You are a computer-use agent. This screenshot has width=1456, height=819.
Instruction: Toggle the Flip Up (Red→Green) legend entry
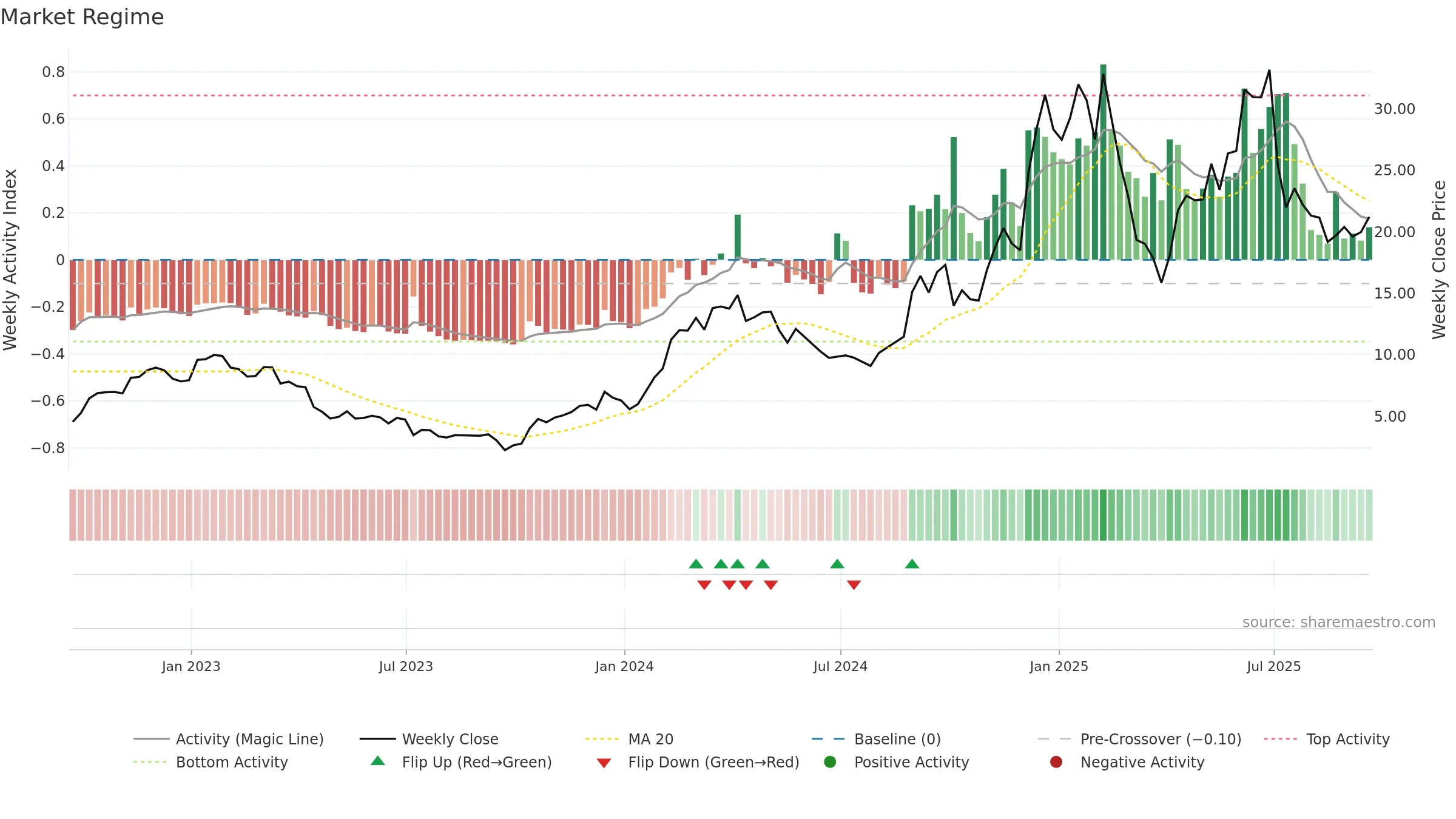click(x=461, y=762)
